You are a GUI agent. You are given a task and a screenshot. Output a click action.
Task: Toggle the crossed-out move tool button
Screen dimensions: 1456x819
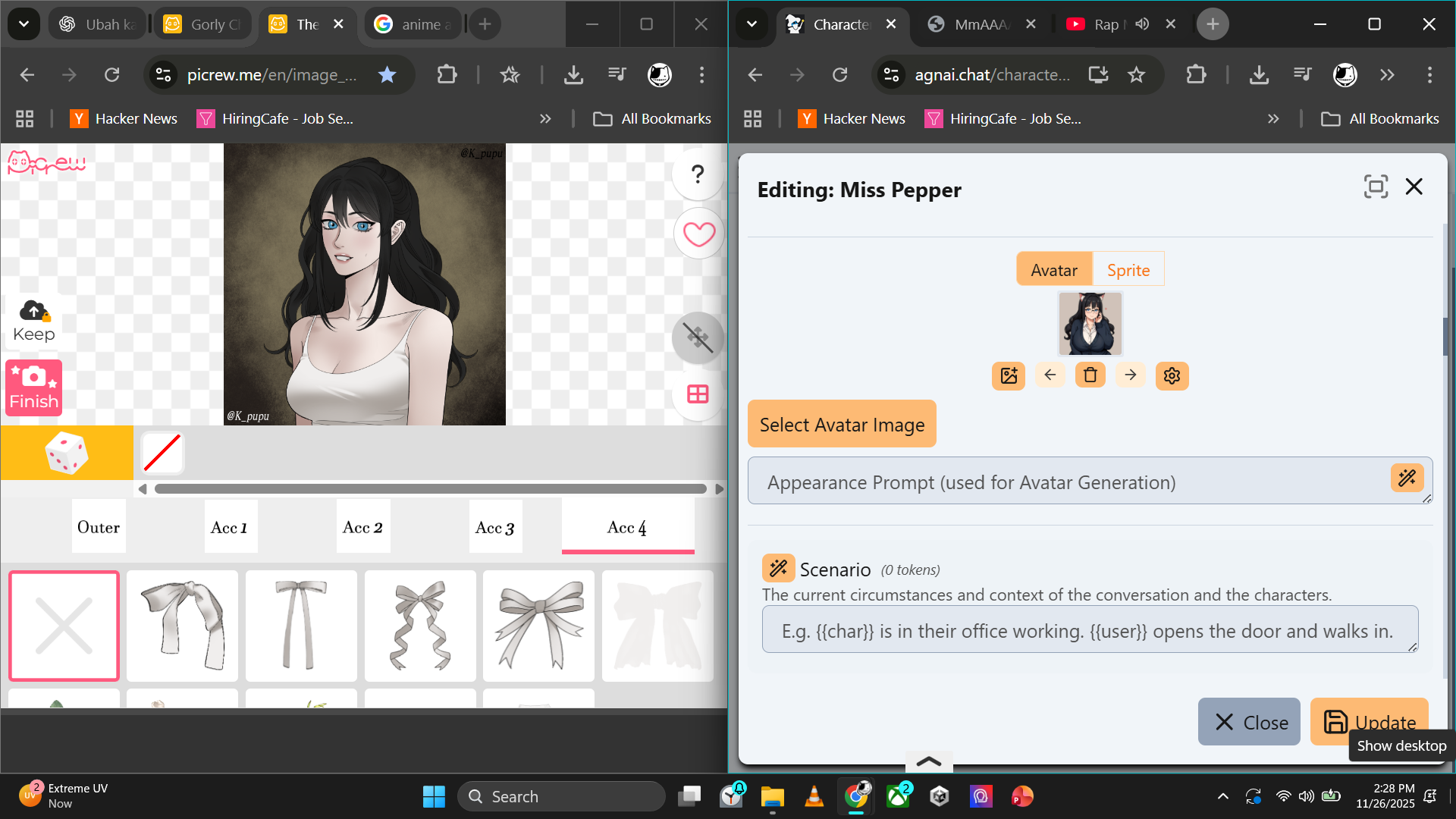[698, 337]
